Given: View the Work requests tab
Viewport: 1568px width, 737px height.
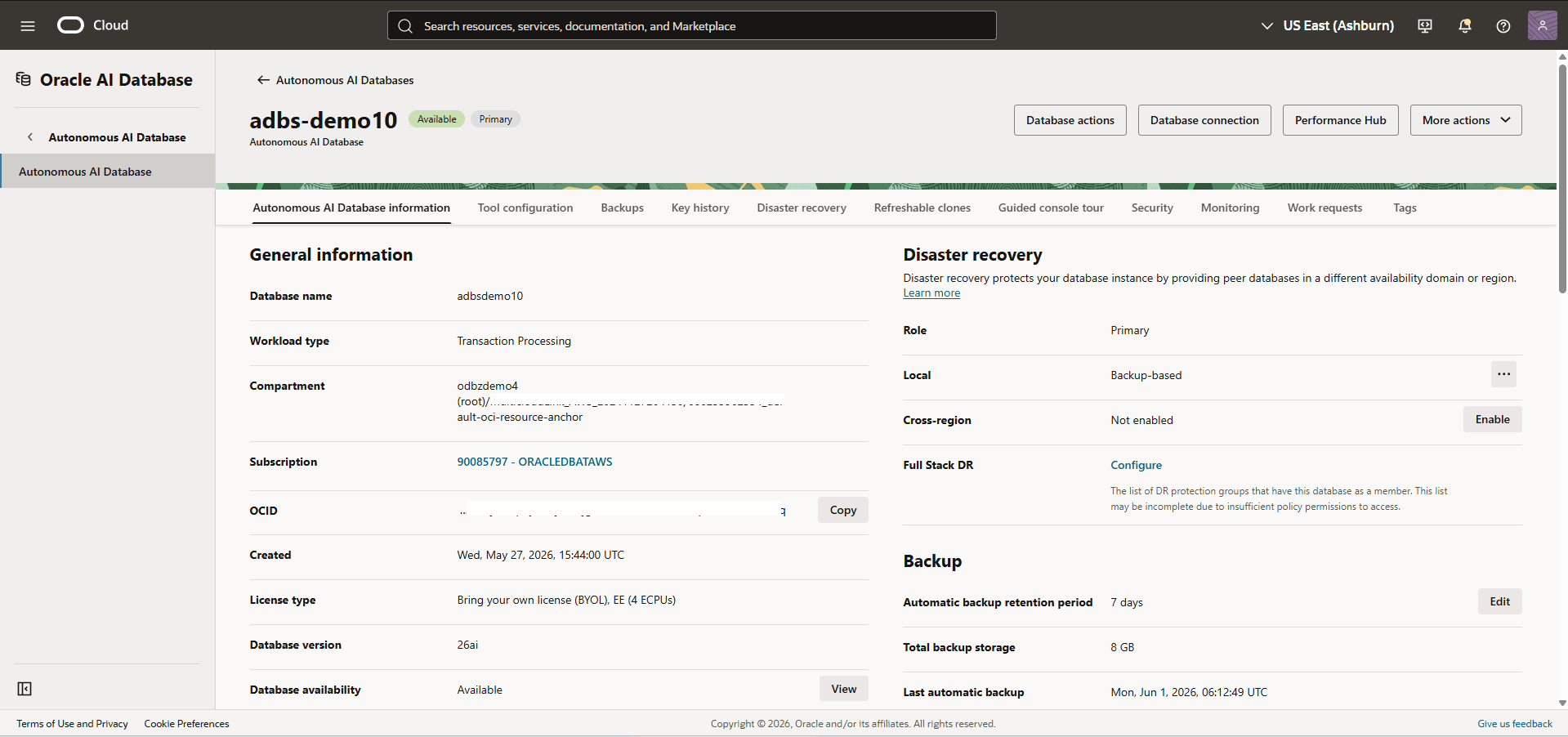Looking at the screenshot, I should point(1325,208).
